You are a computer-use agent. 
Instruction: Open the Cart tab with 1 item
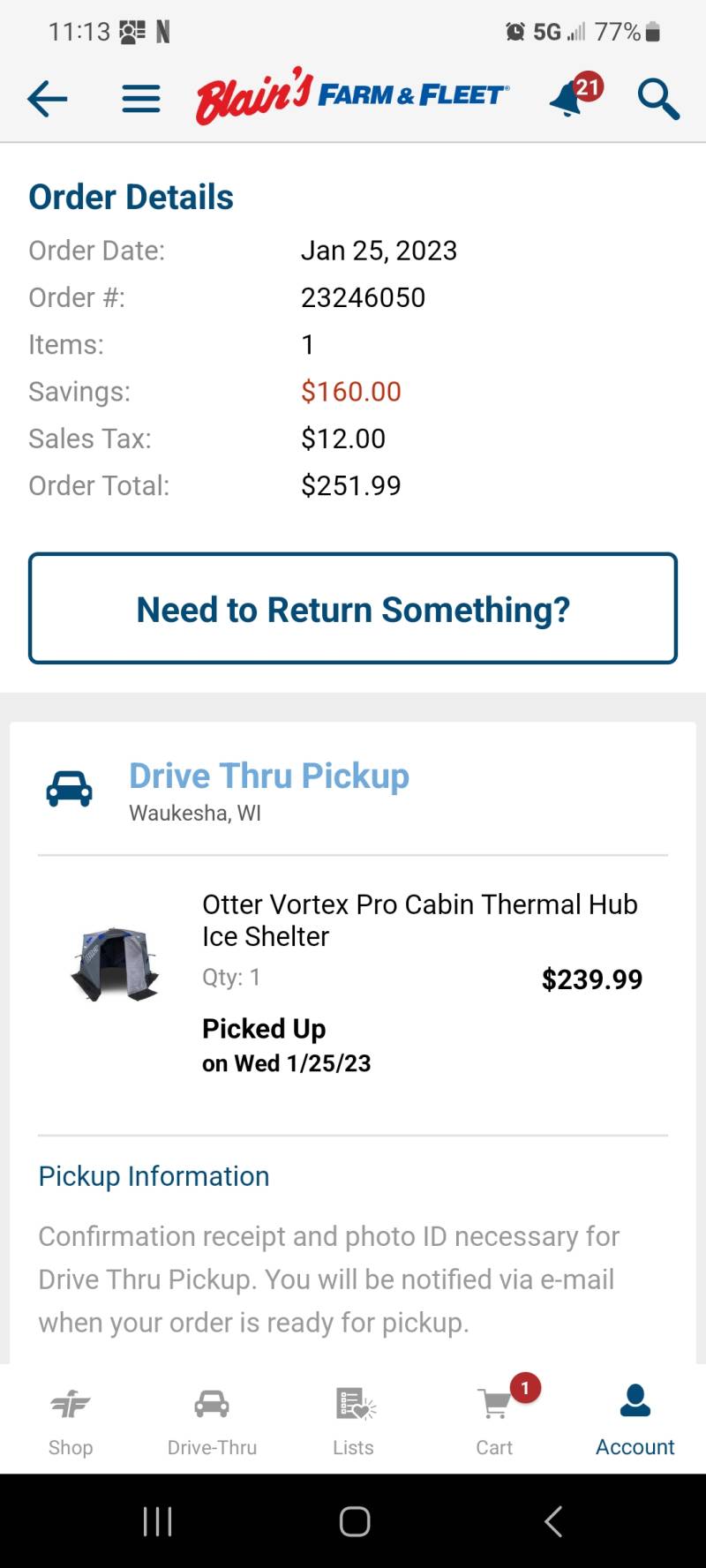pyautogui.click(x=496, y=1421)
